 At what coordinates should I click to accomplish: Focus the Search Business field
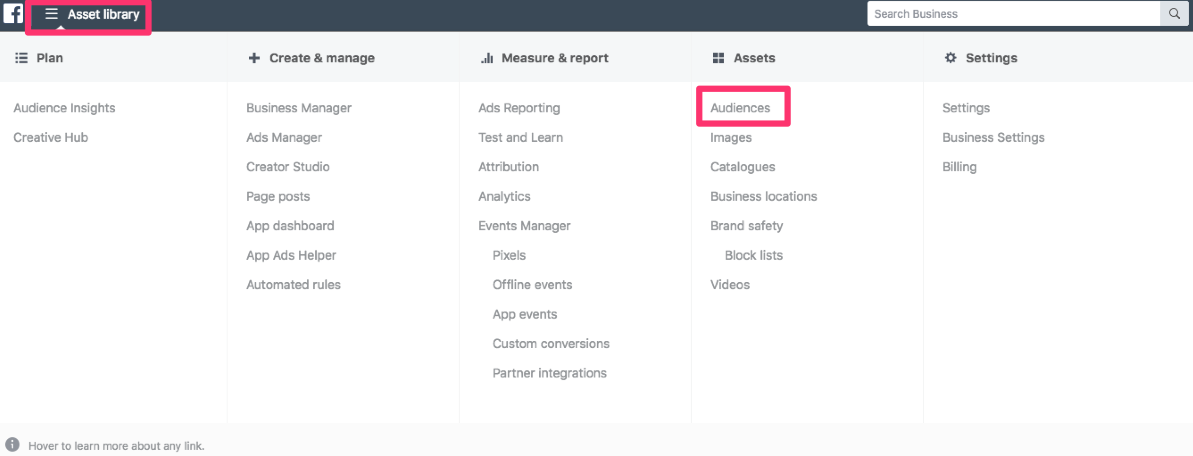pos(1014,14)
